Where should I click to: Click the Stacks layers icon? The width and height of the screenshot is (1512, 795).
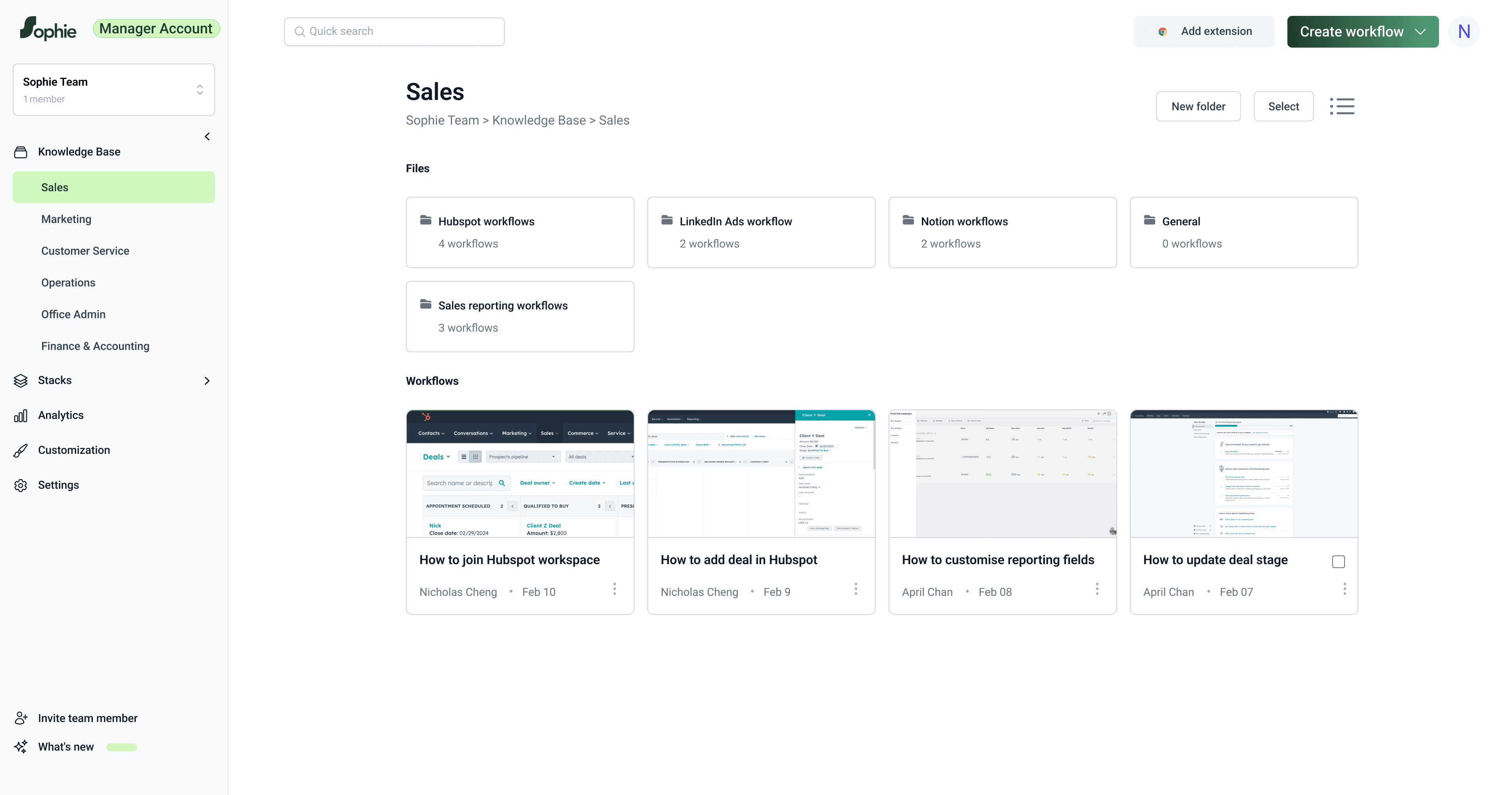point(21,381)
